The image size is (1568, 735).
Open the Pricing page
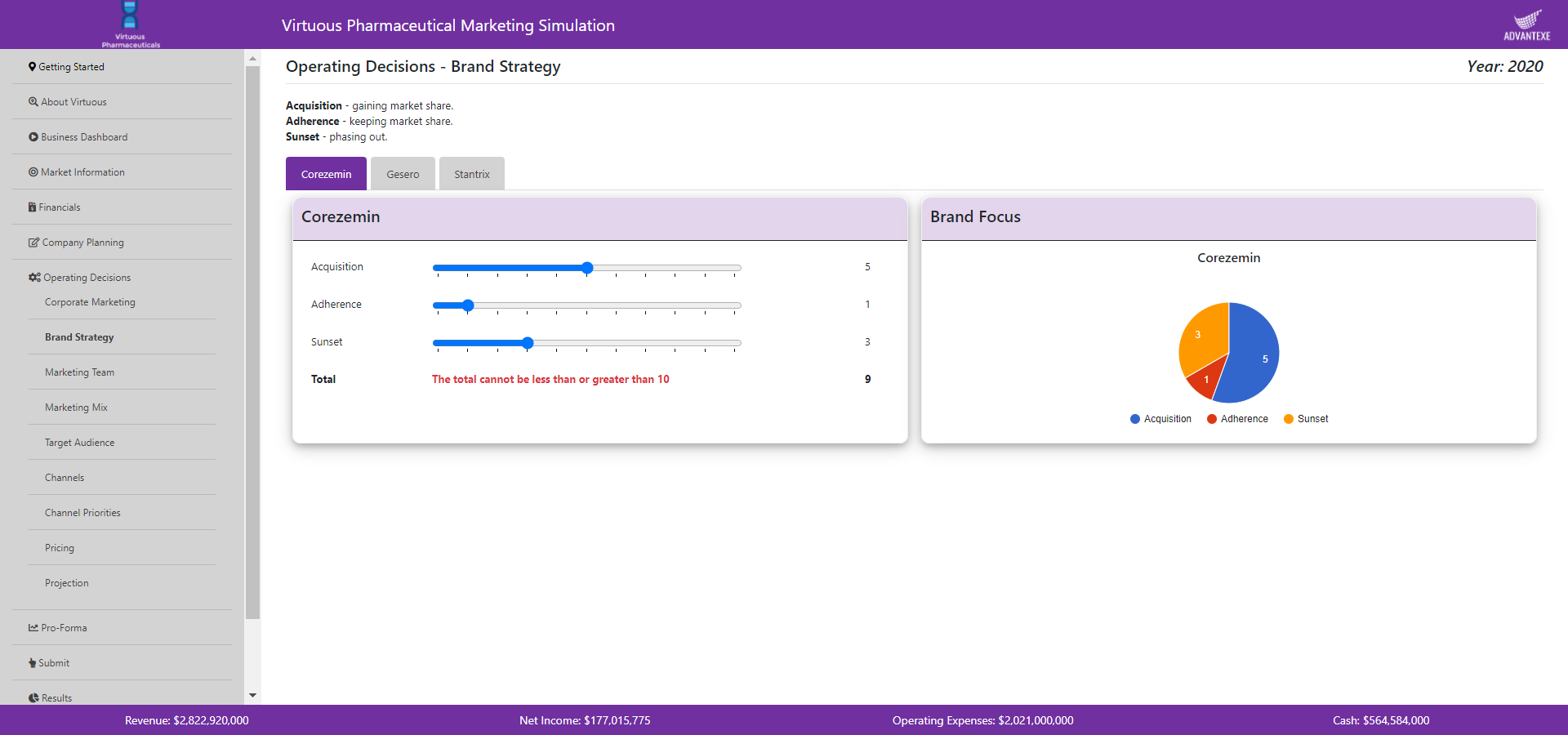point(59,547)
